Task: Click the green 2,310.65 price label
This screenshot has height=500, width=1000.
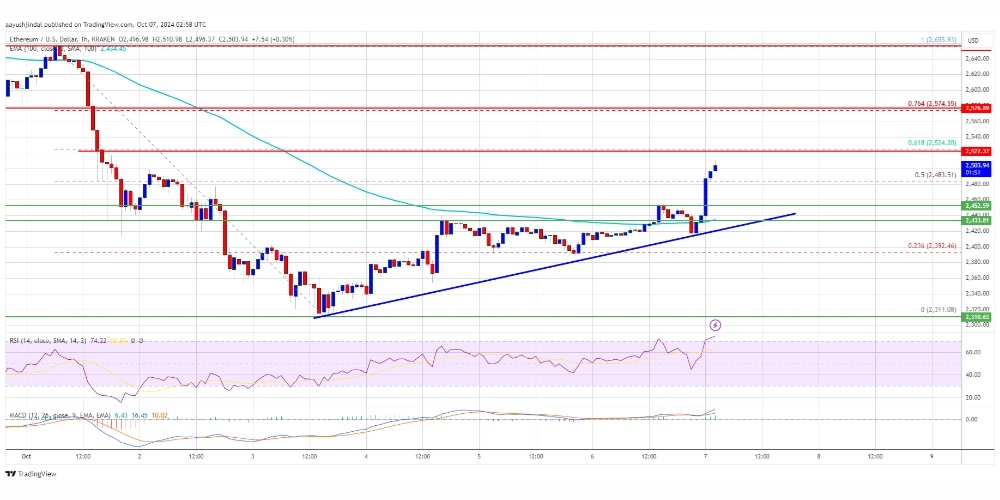Action: (976, 317)
